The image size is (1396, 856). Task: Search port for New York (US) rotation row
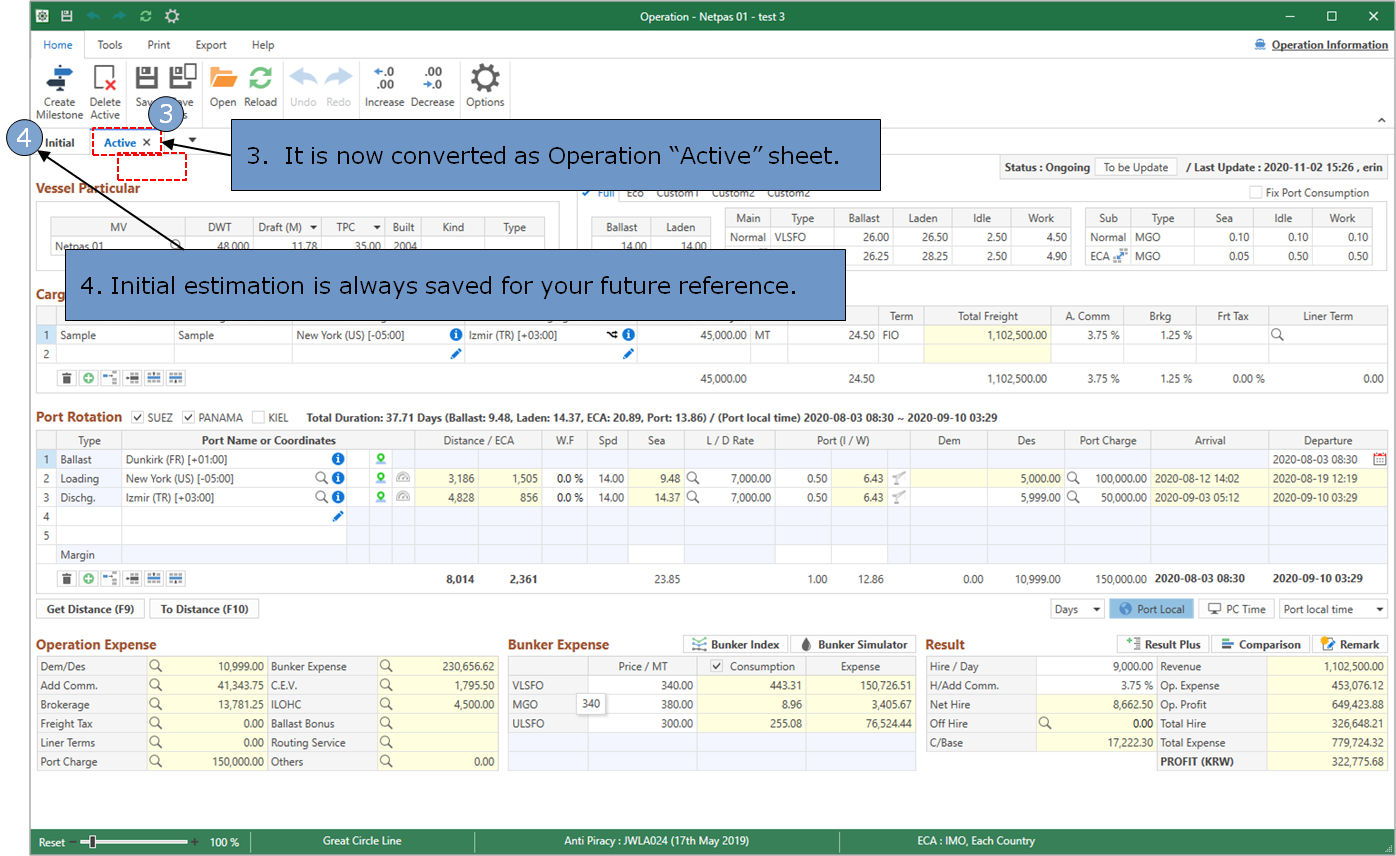321,478
